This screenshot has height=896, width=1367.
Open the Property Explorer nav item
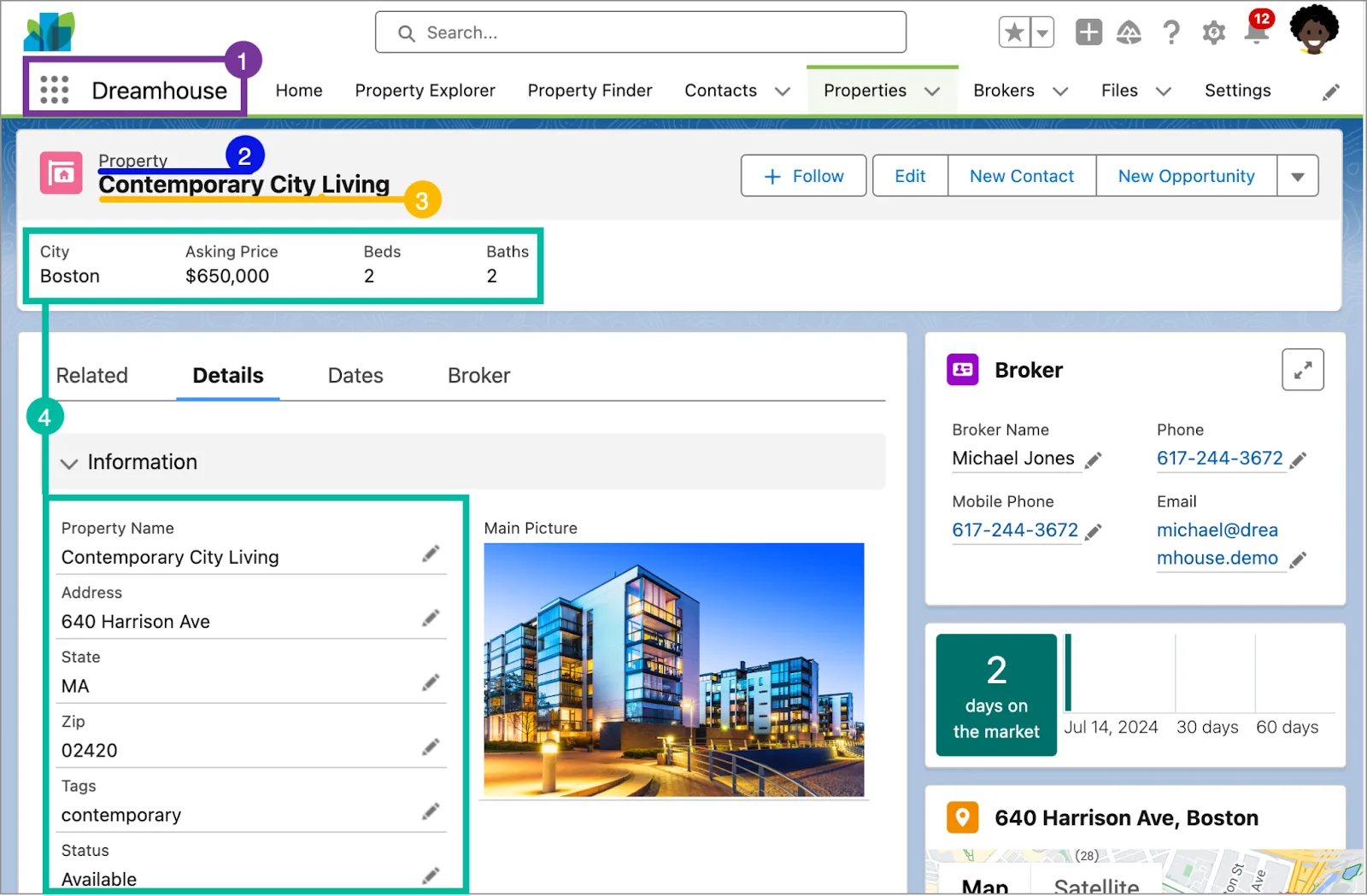point(425,91)
